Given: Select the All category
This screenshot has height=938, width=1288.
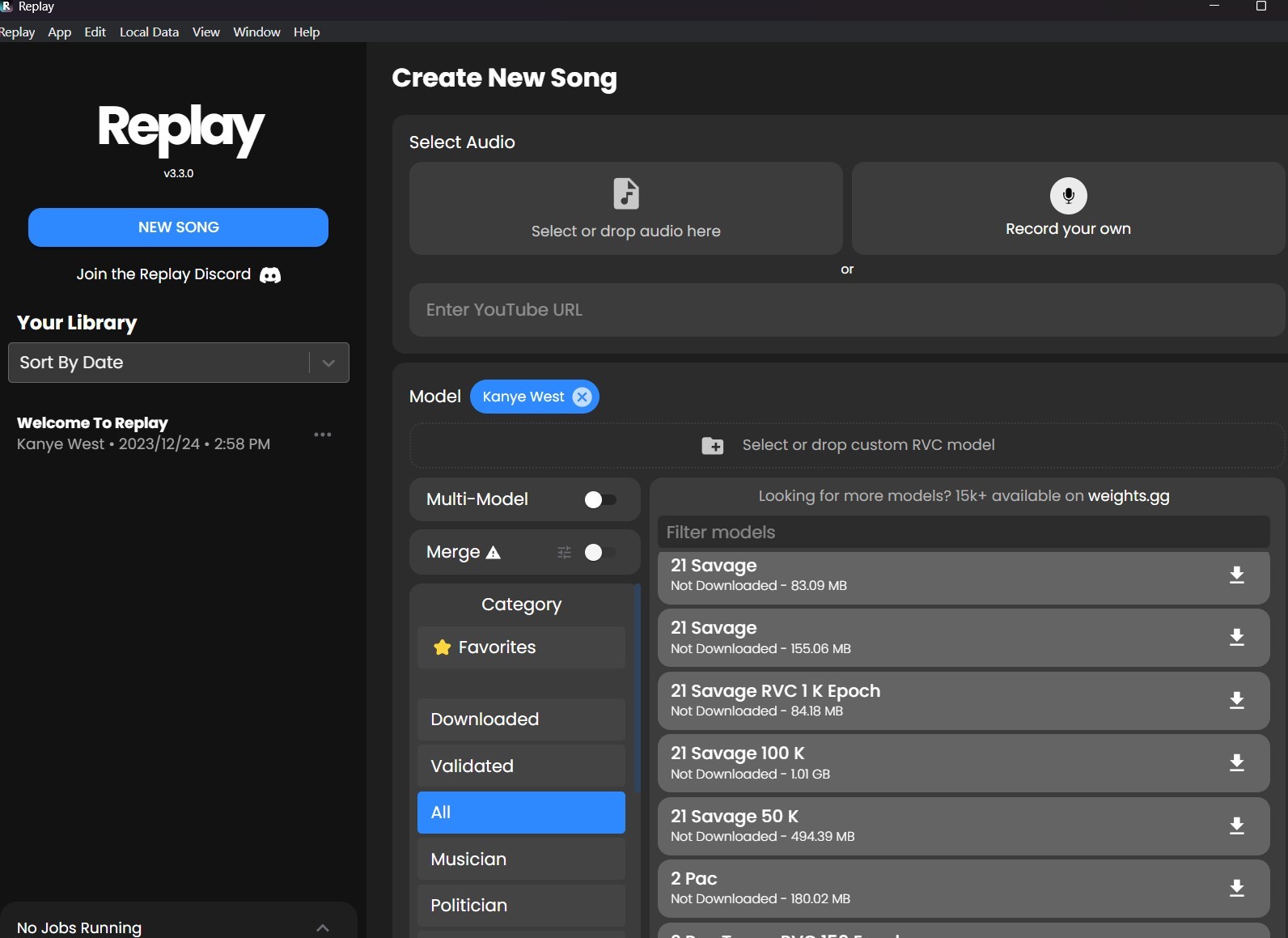Looking at the screenshot, I should pos(521,813).
